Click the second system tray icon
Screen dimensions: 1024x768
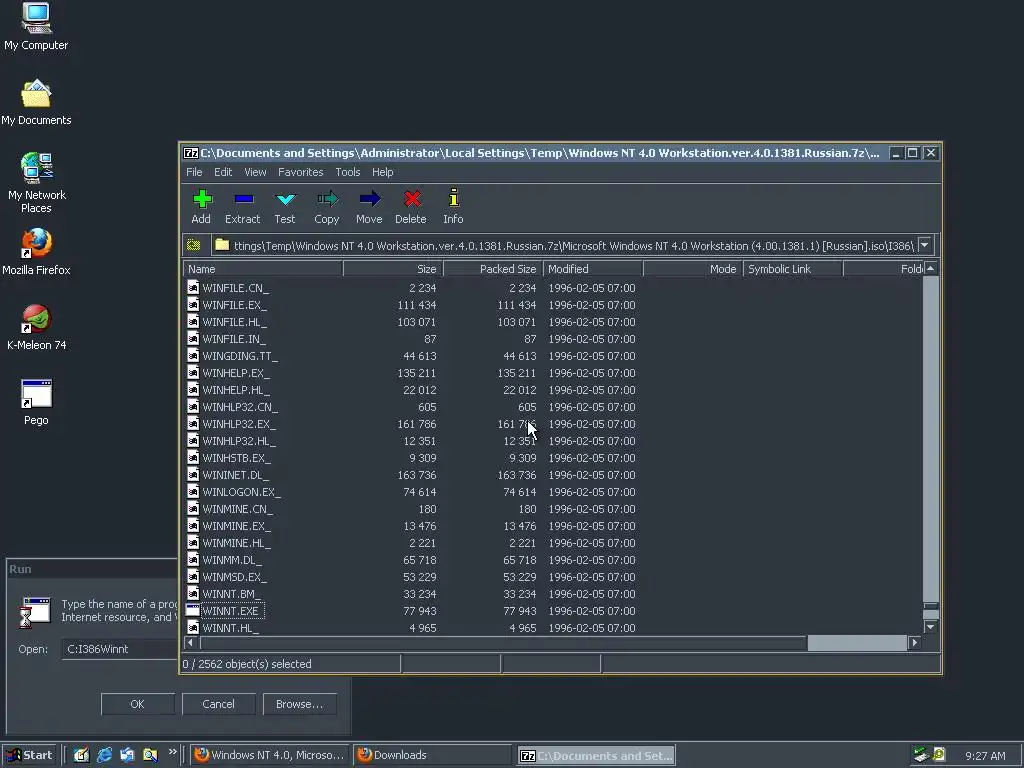point(939,755)
